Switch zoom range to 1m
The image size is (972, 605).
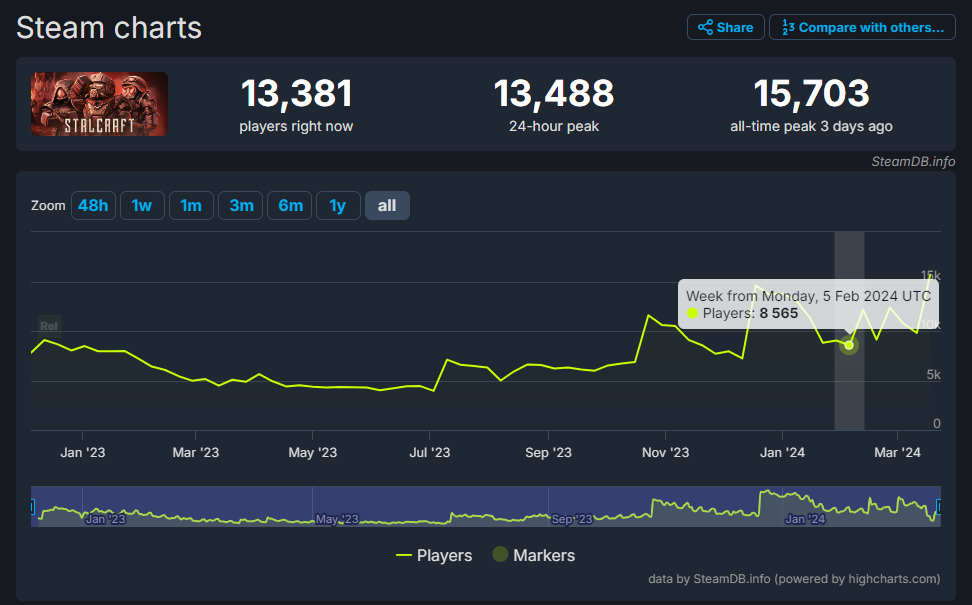tap(191, 206)
